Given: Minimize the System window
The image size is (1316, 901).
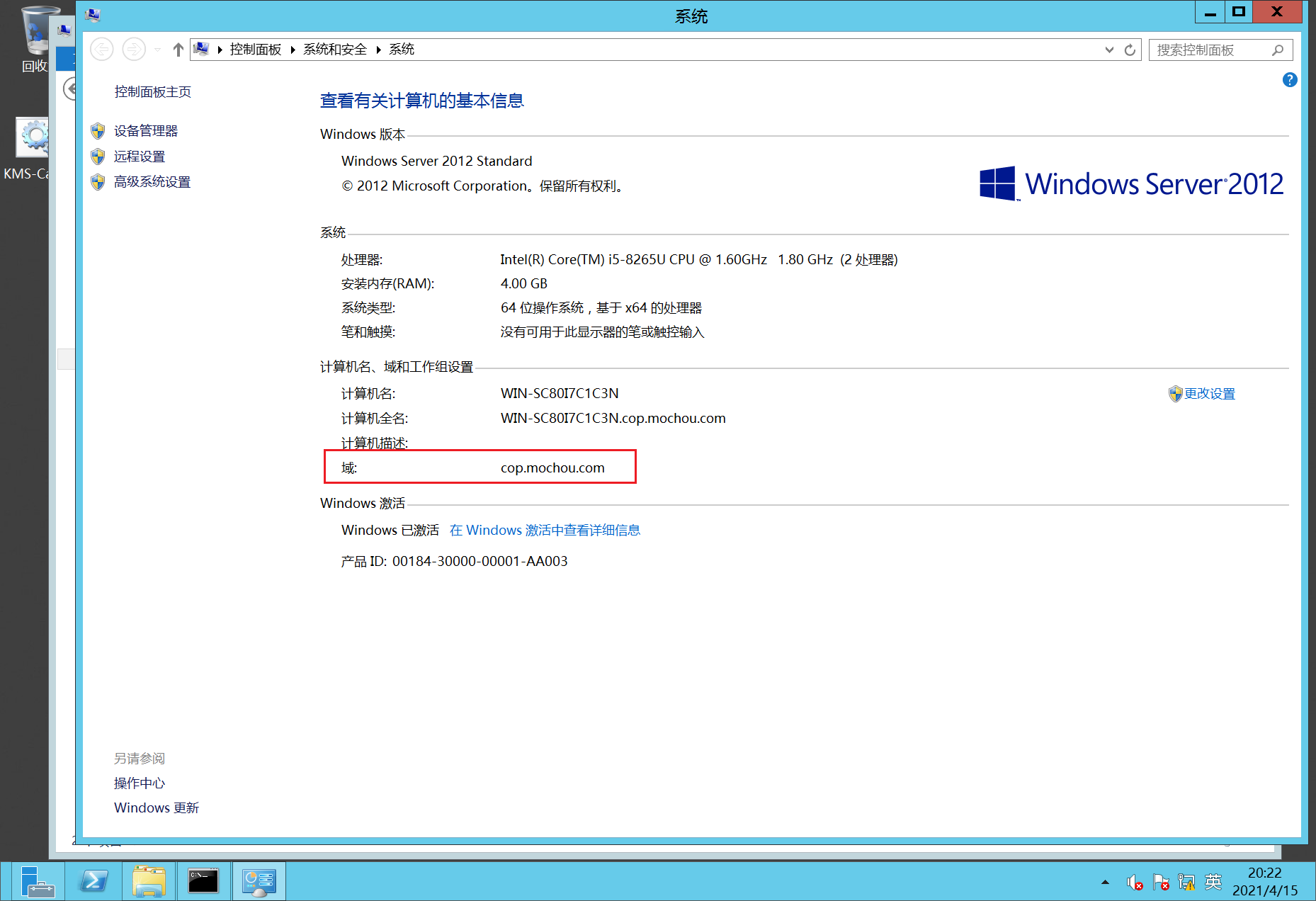Looking at the screenshot, I should pyautogui.click(x=1210, y=12).
